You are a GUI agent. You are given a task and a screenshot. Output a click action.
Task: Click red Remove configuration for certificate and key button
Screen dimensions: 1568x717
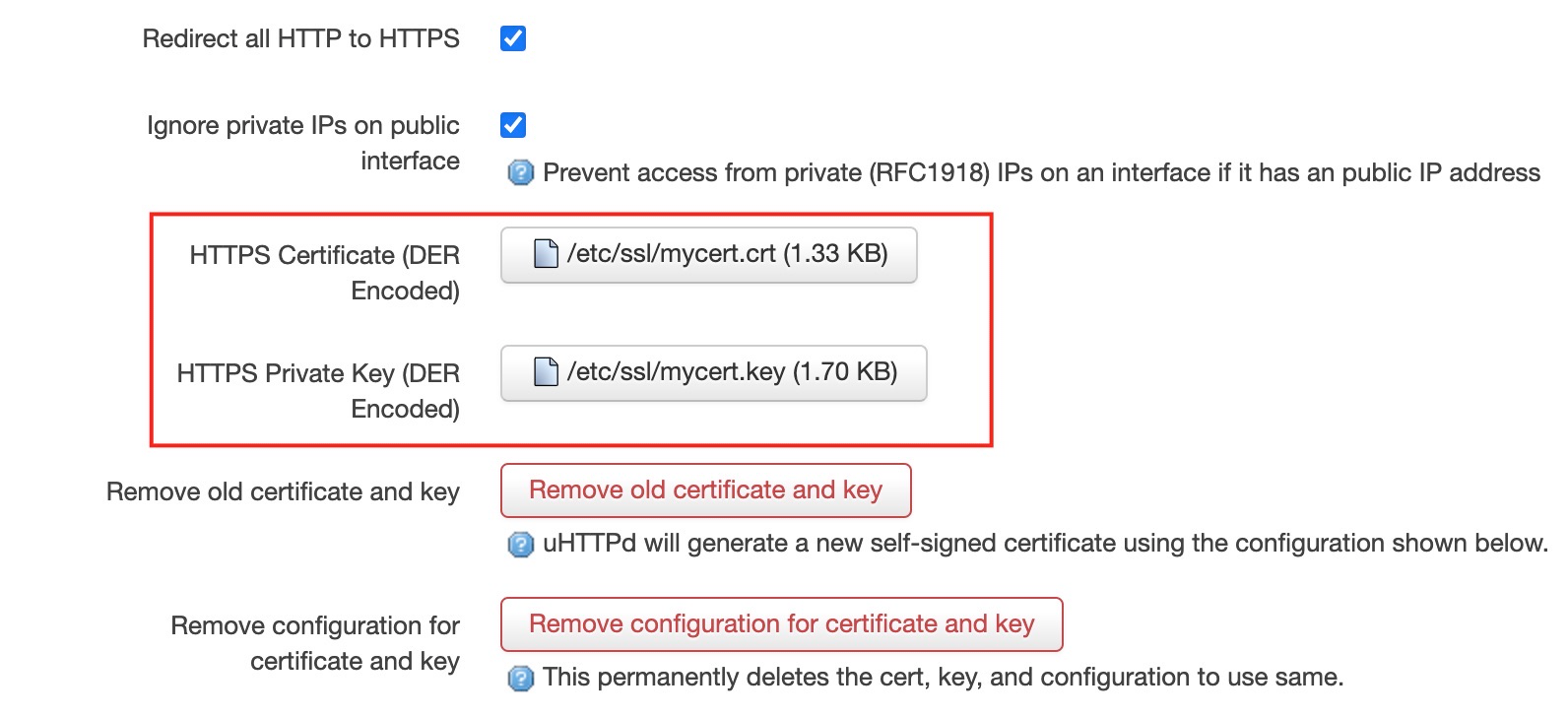point(781,624)
